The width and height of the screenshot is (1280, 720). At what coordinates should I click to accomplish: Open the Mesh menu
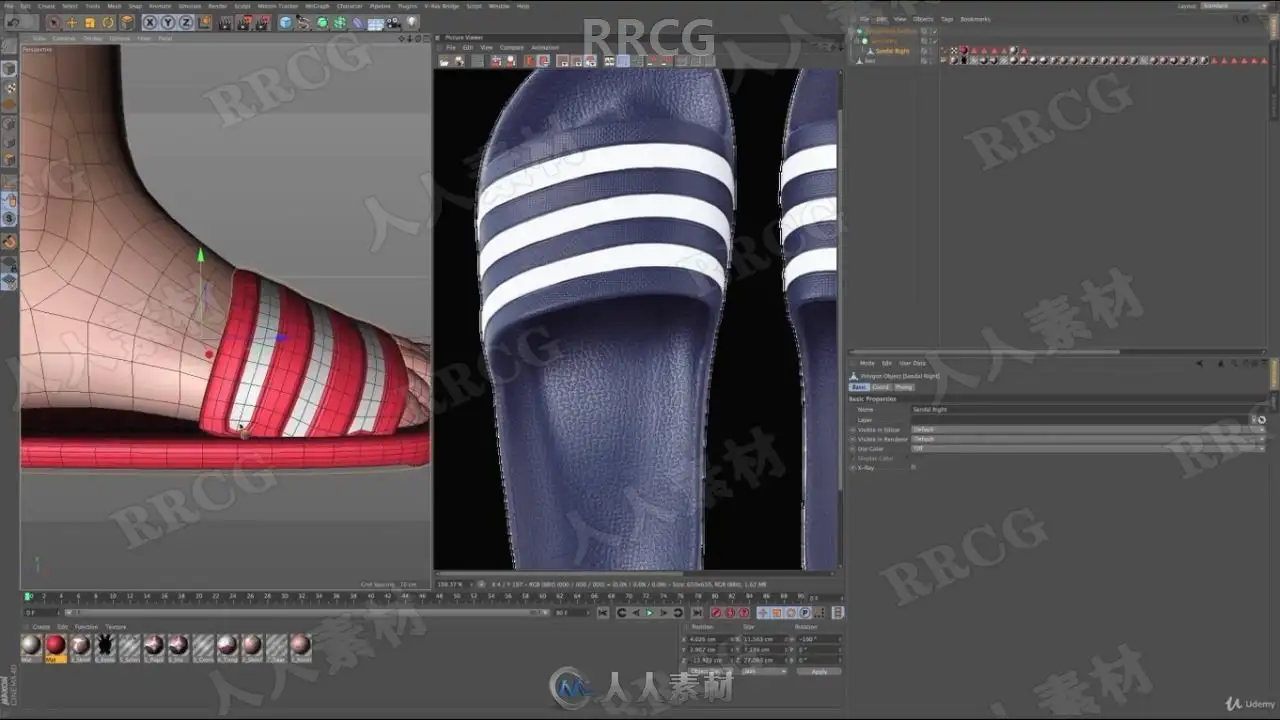click(114, 6)
